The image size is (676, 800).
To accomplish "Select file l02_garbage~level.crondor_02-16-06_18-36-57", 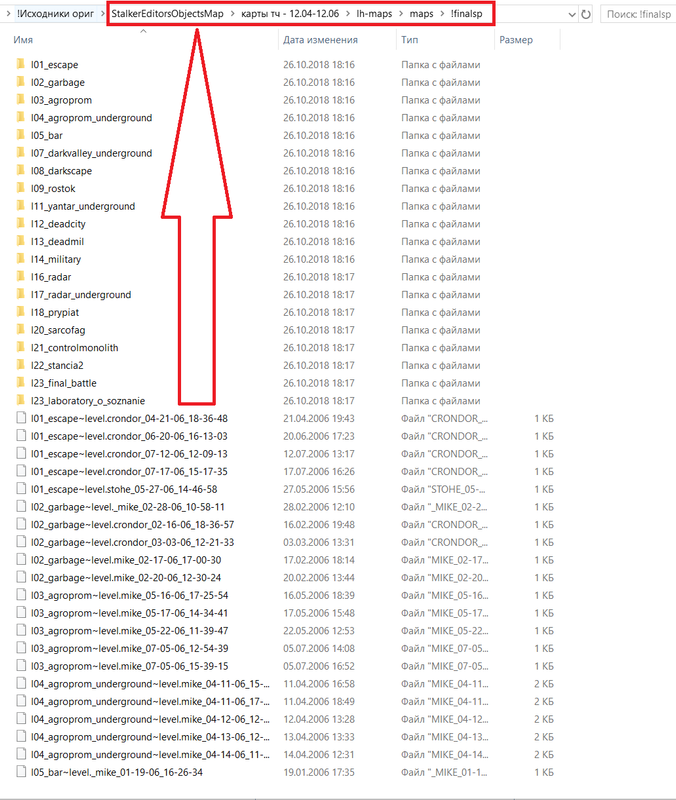I will (132, 524).
